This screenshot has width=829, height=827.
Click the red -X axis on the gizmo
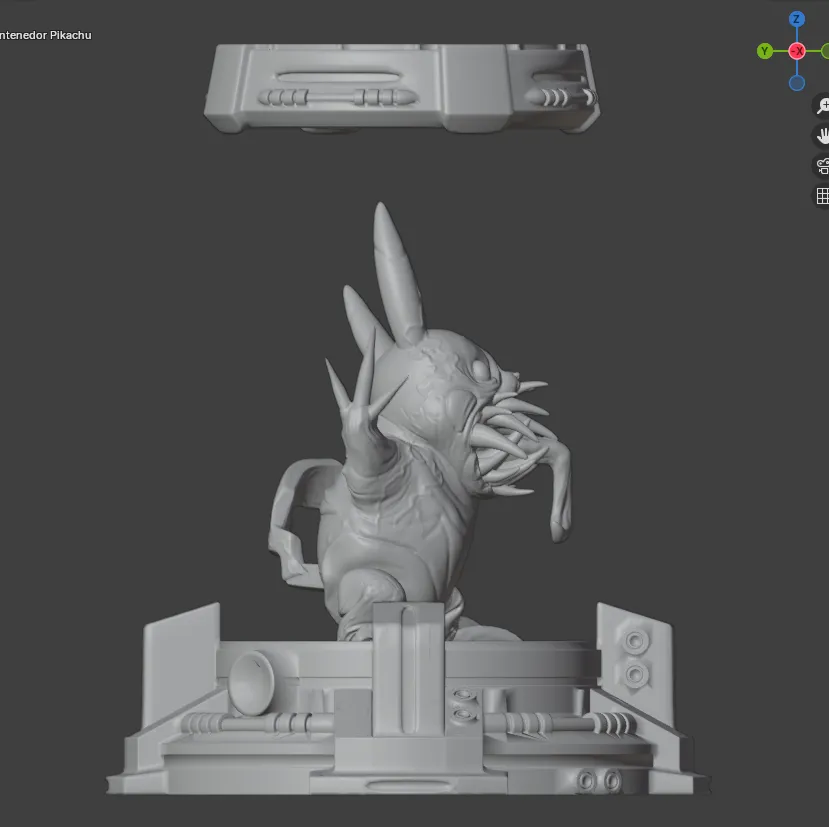pos(797,51)
